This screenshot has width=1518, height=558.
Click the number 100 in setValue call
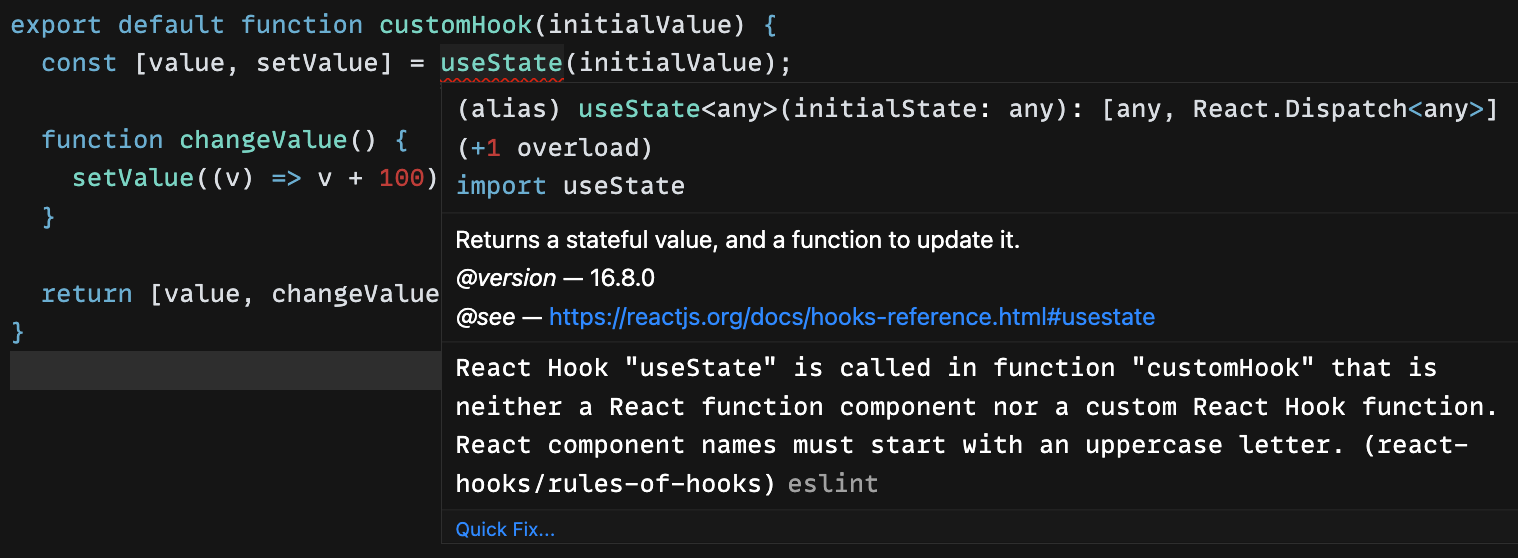tap(402, 178)
